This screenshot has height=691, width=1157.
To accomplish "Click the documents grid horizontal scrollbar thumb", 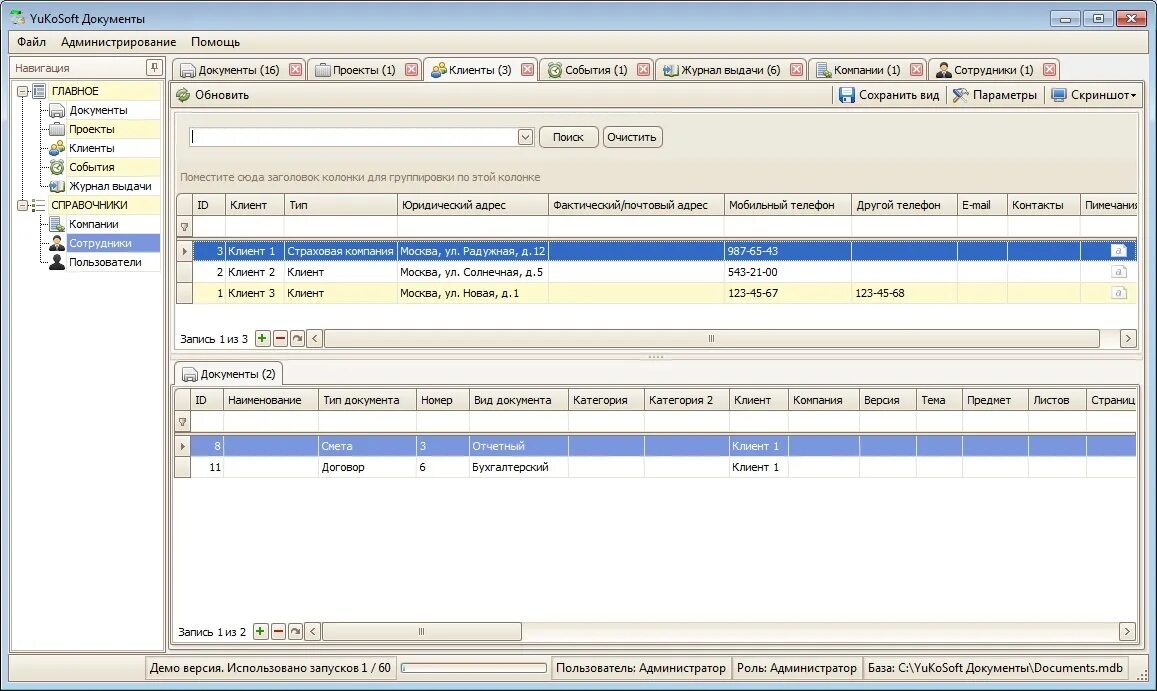I will [x=422, y=632].
